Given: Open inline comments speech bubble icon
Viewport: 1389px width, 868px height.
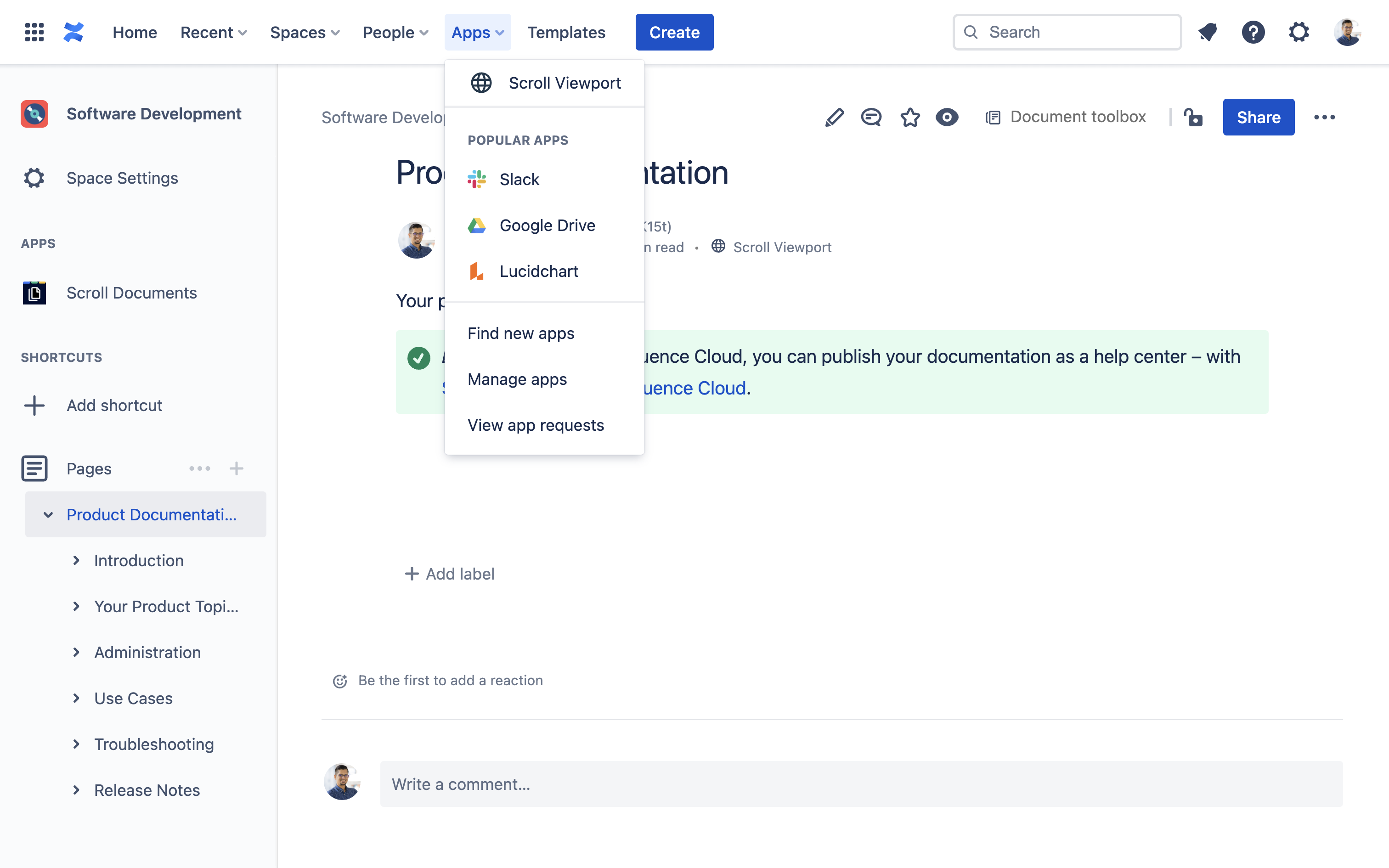Looking at the screenshot, I should click(x=871, y=117).
